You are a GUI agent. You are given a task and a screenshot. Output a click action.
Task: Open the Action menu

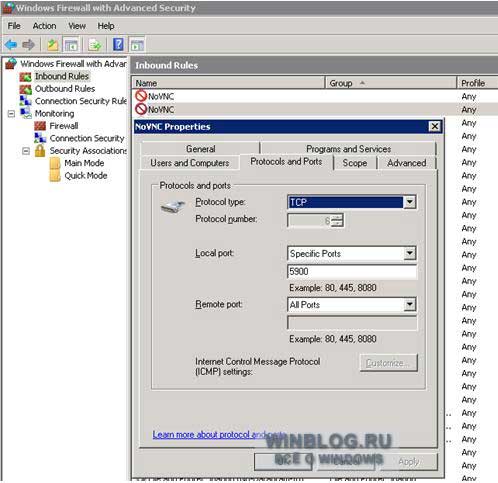[x=44, y=26]
